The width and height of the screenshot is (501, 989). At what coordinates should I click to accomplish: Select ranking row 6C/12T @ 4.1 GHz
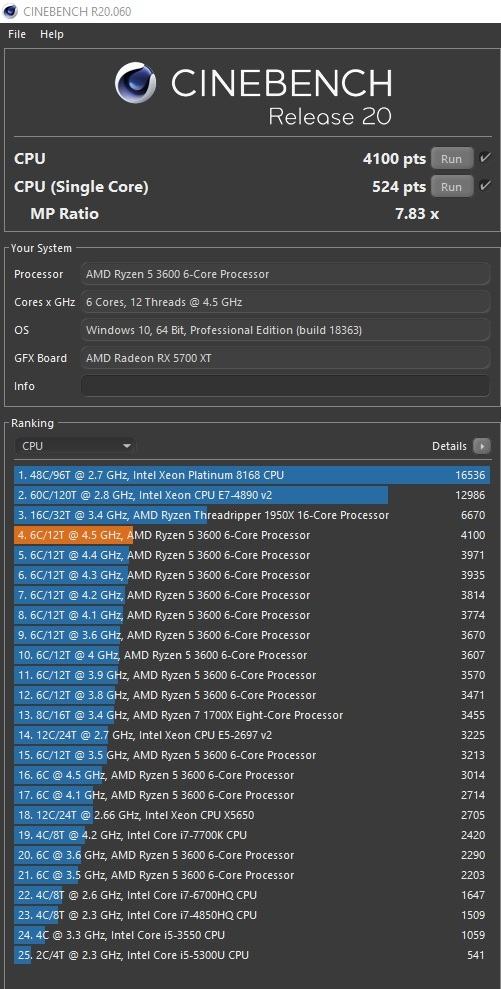point(252,615)
